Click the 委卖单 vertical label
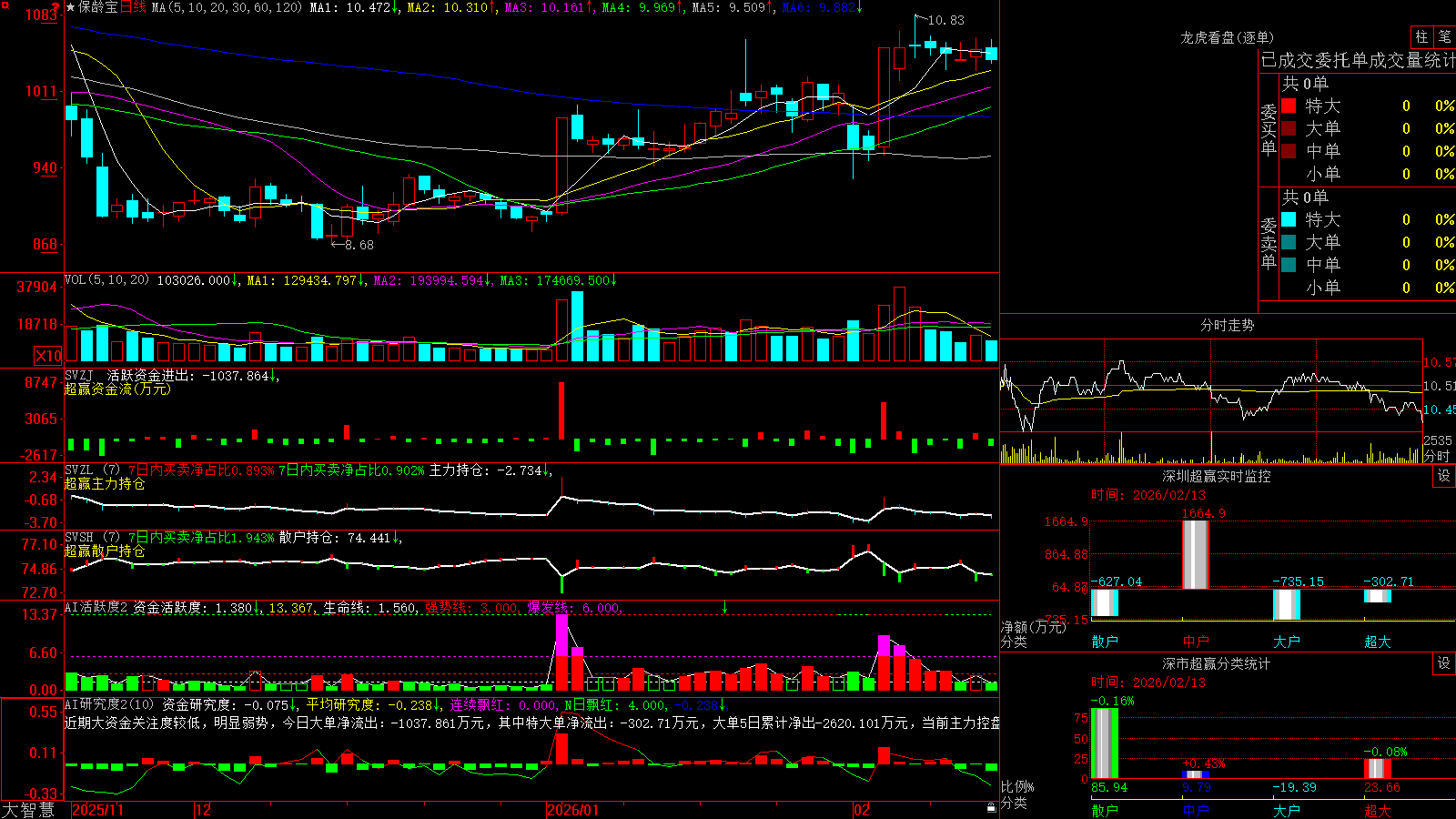 (1269, 243)
